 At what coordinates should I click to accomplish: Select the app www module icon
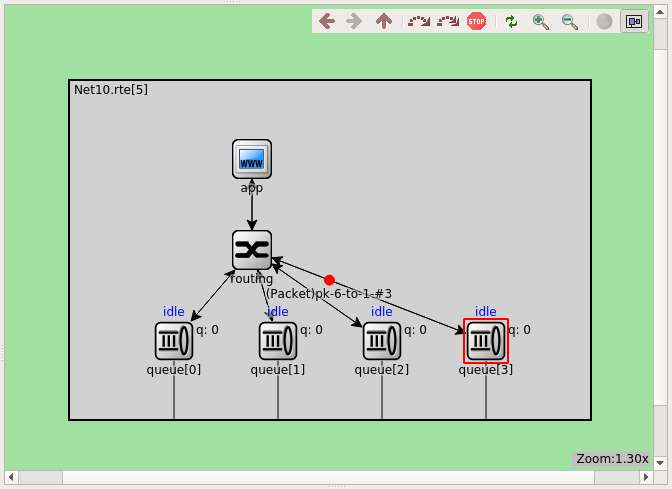pos(252,159)
